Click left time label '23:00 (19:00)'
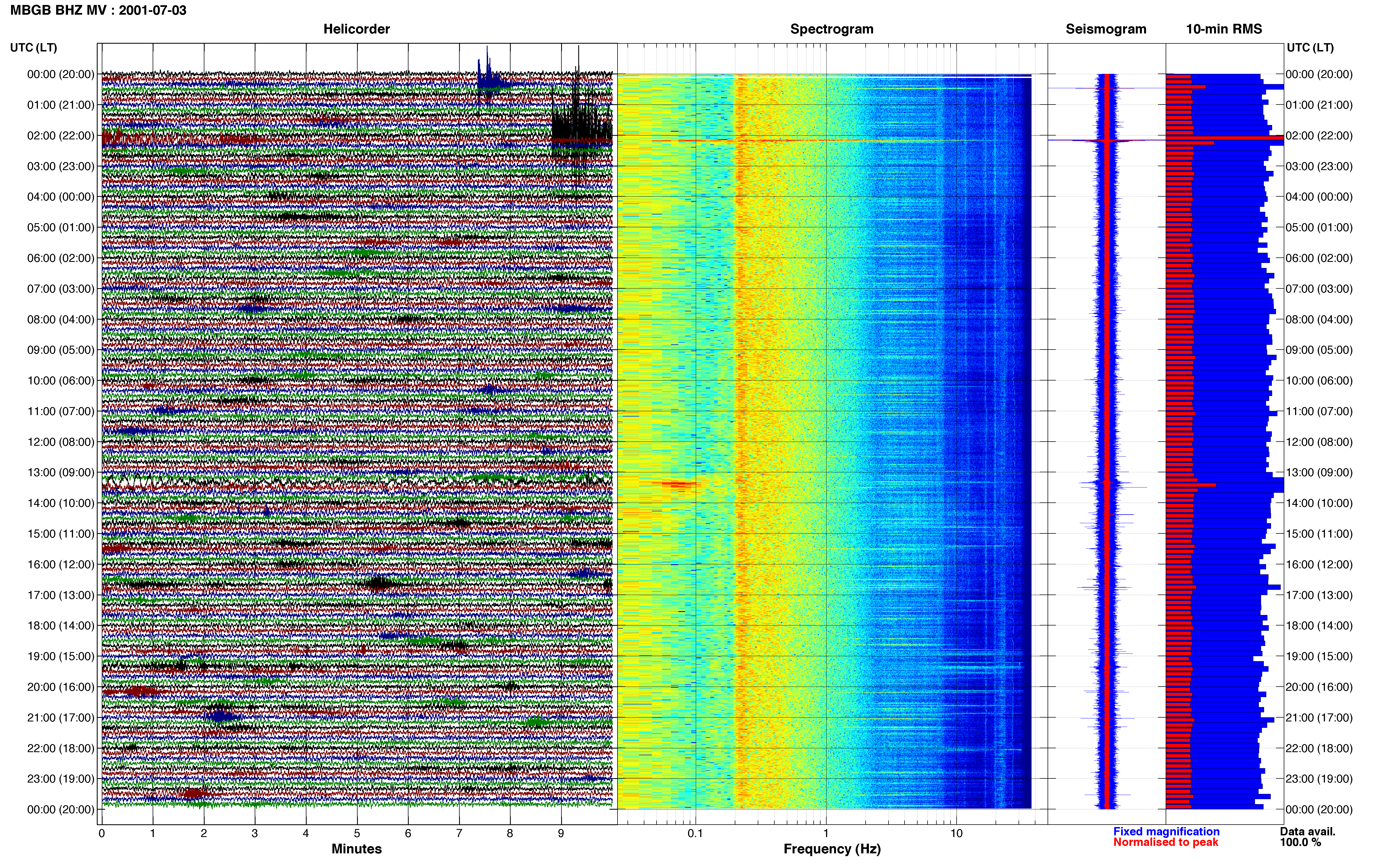Image resolution: width=1388 pixels, height=868 pixels. tap(60, 779)
